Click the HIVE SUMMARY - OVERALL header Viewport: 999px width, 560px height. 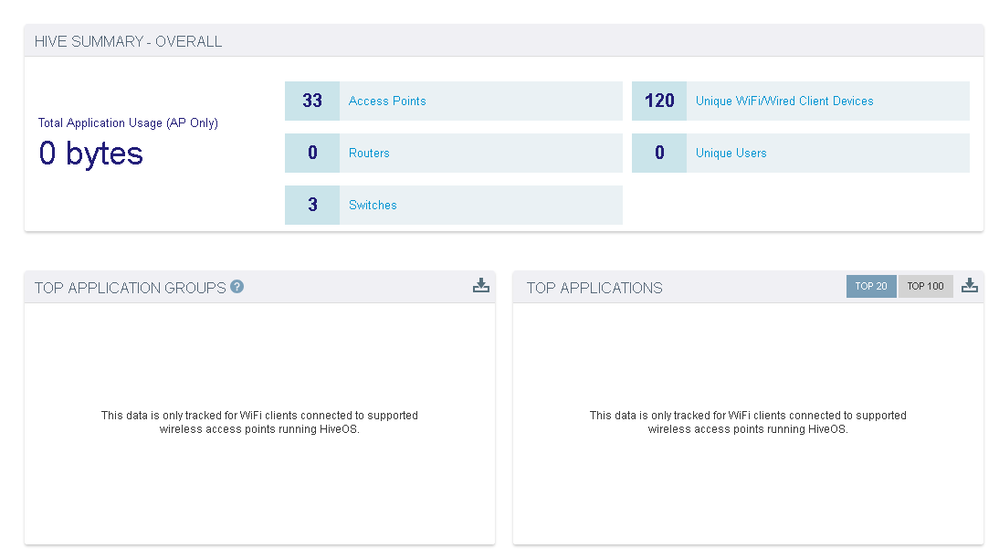point(128,42)
